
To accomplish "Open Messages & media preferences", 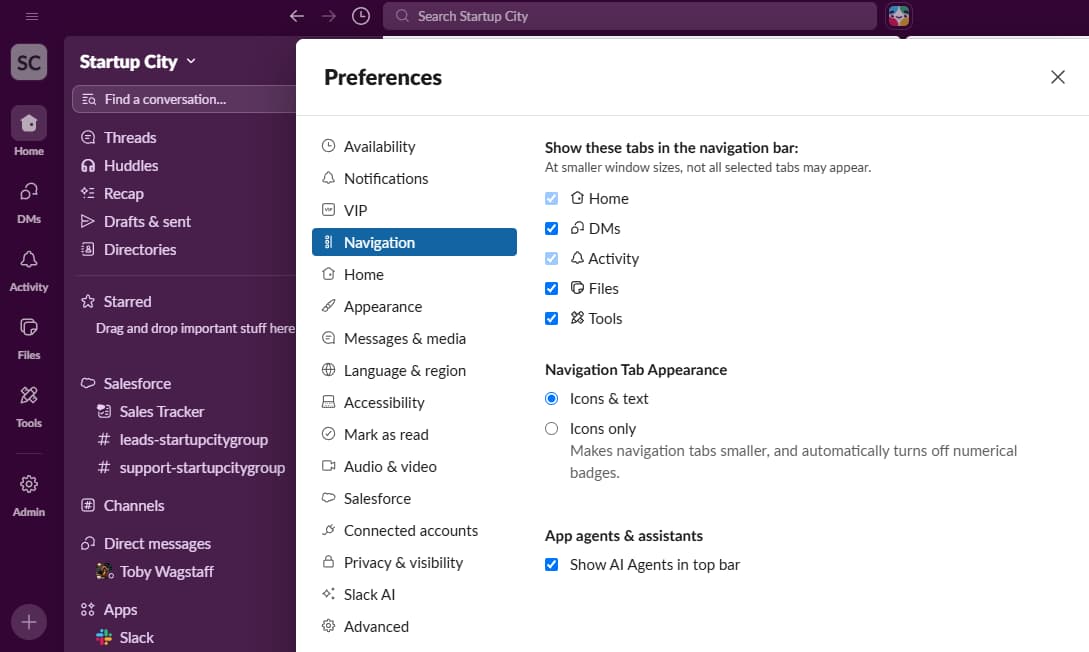I will 414,338.
